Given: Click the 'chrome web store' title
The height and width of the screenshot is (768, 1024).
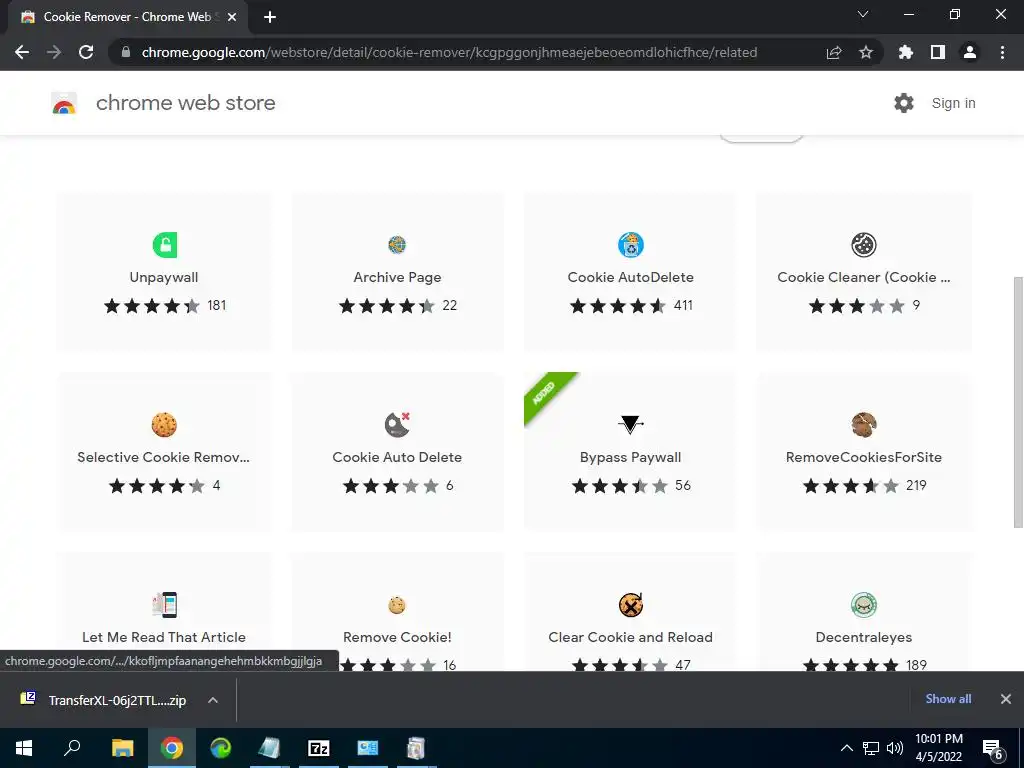Looking at the screenshot, I should (x=185, y=103).
